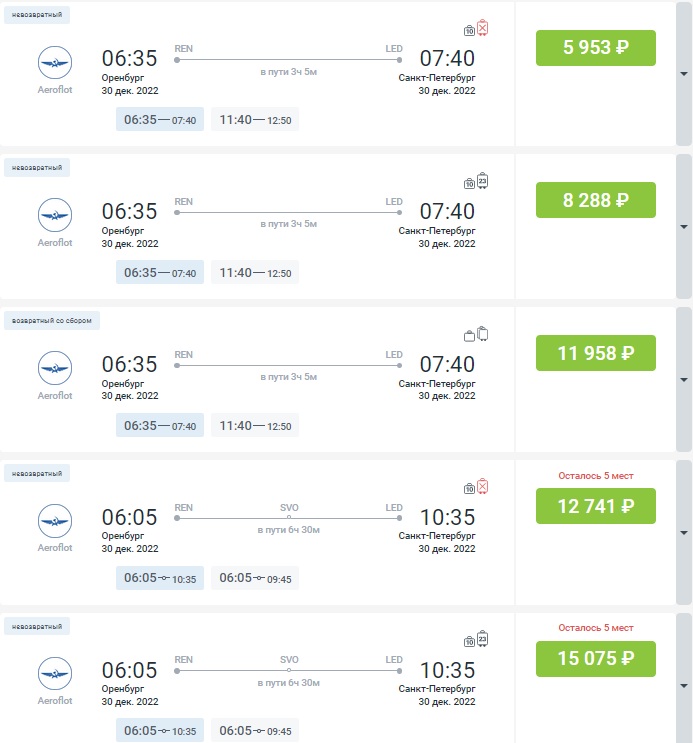
Task: Expand details arrow for the 5 953 ₽ flight
Action: click(x=683, y=74)
